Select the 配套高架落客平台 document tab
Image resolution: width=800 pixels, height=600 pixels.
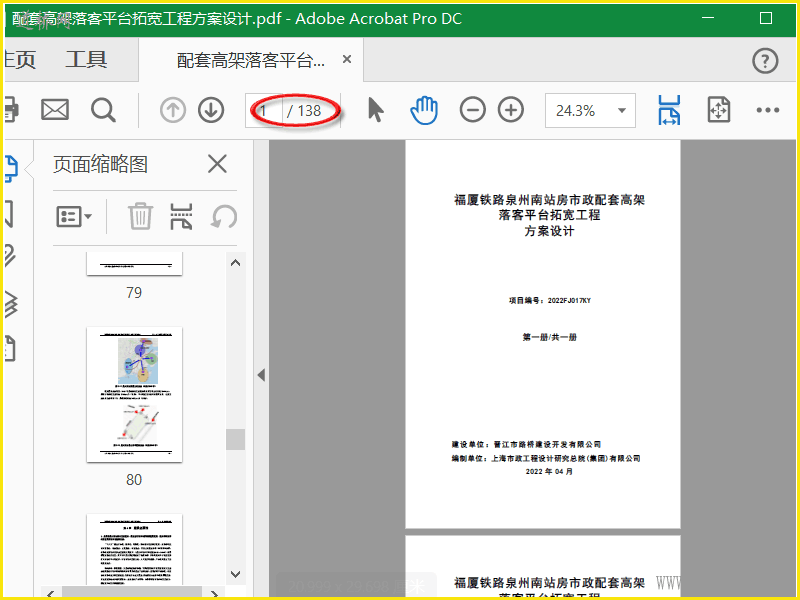point(251,61)
